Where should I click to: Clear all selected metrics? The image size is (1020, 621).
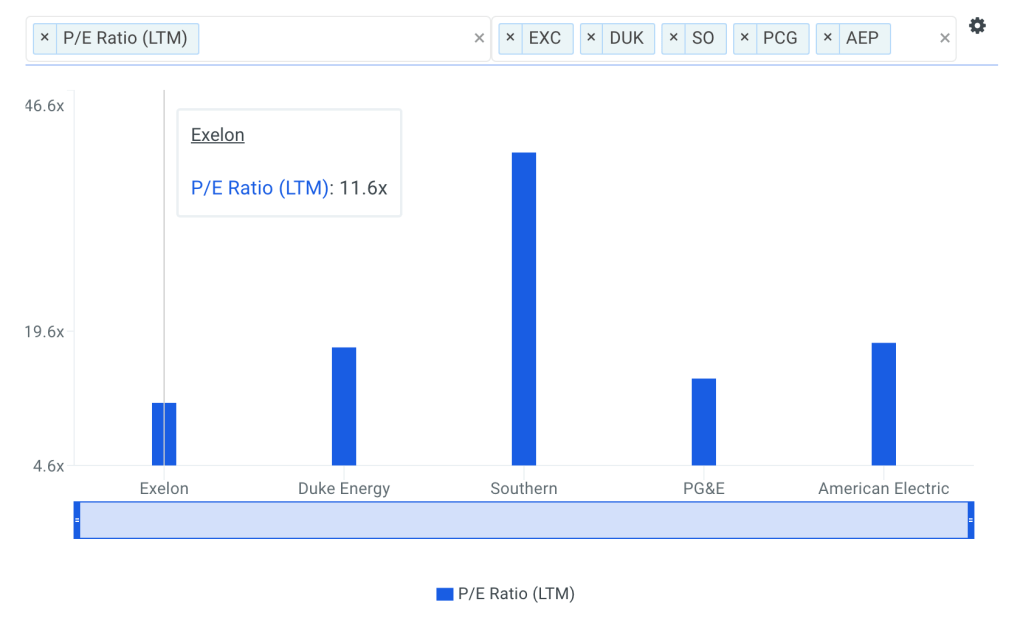click(x=479, y=38)
